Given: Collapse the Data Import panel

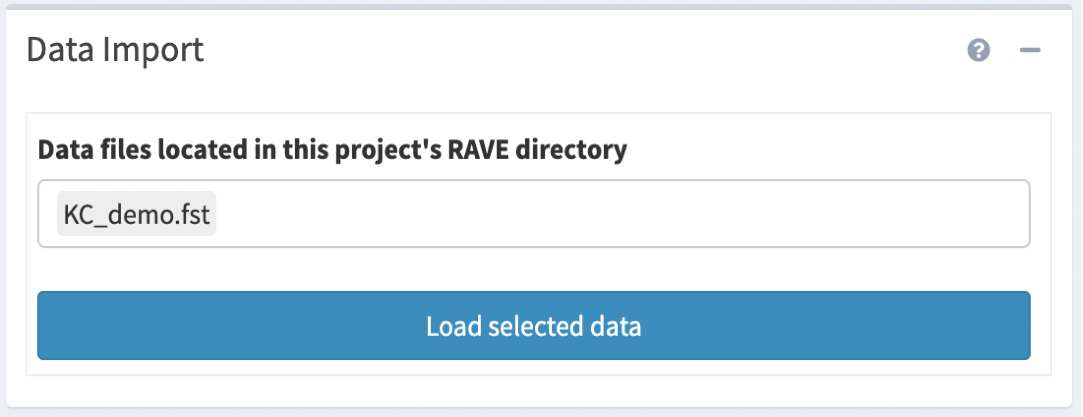Looking at the screenshot, I should coord(1030,50).
